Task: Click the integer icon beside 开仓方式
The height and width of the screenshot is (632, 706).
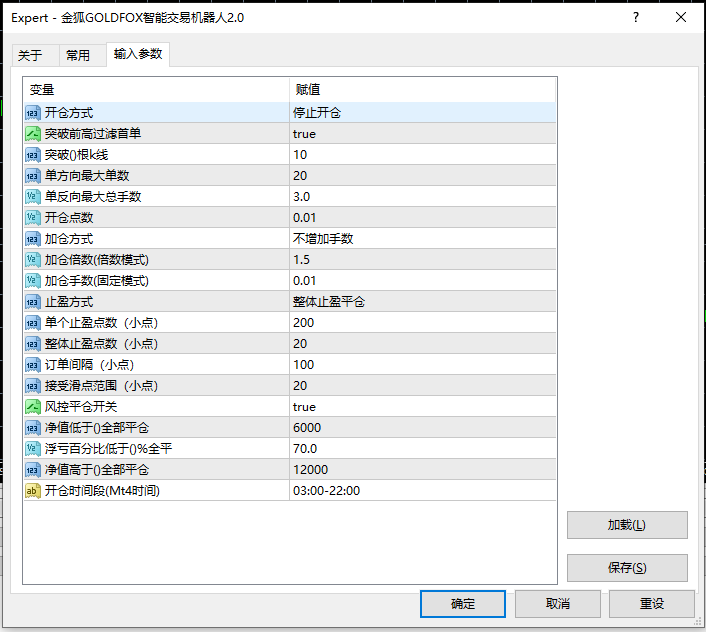Action: click(33, 113)
